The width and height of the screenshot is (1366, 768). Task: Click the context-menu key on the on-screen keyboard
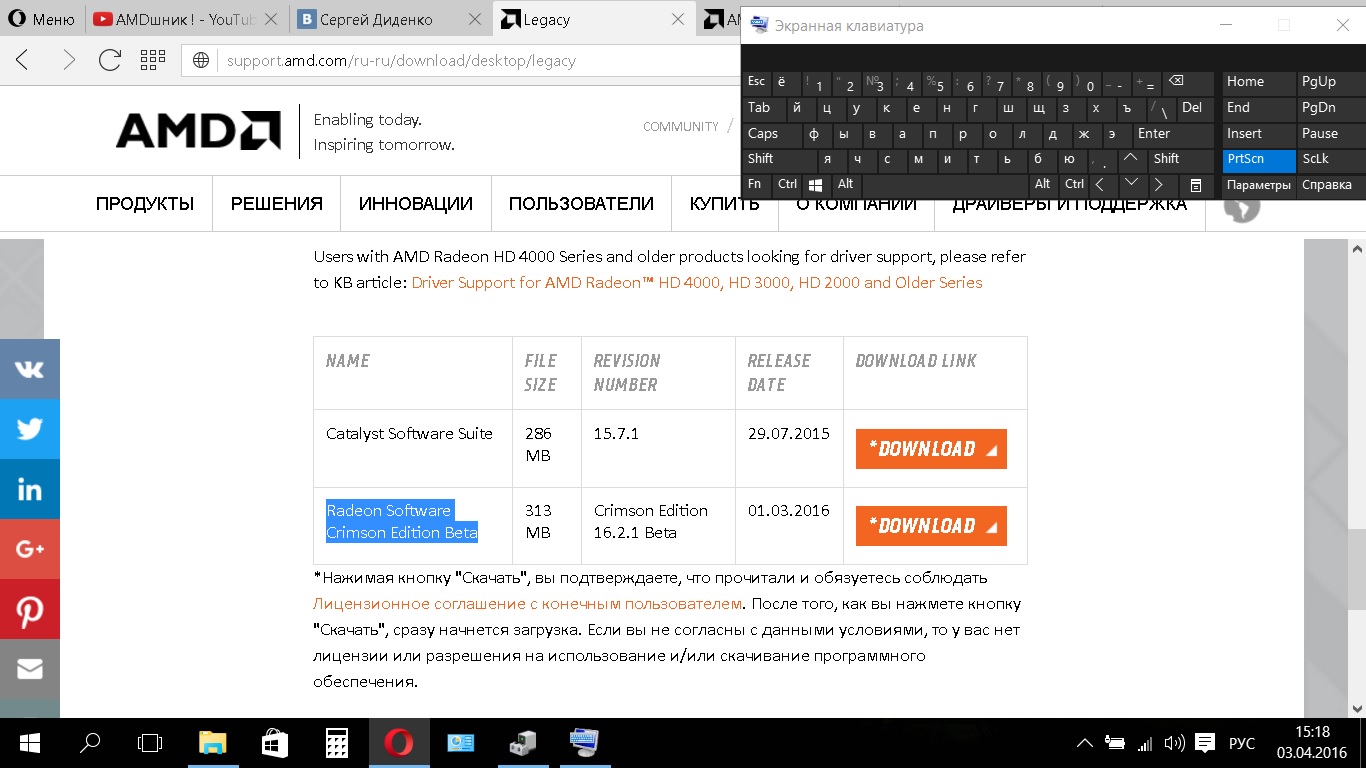point(1195,185)
